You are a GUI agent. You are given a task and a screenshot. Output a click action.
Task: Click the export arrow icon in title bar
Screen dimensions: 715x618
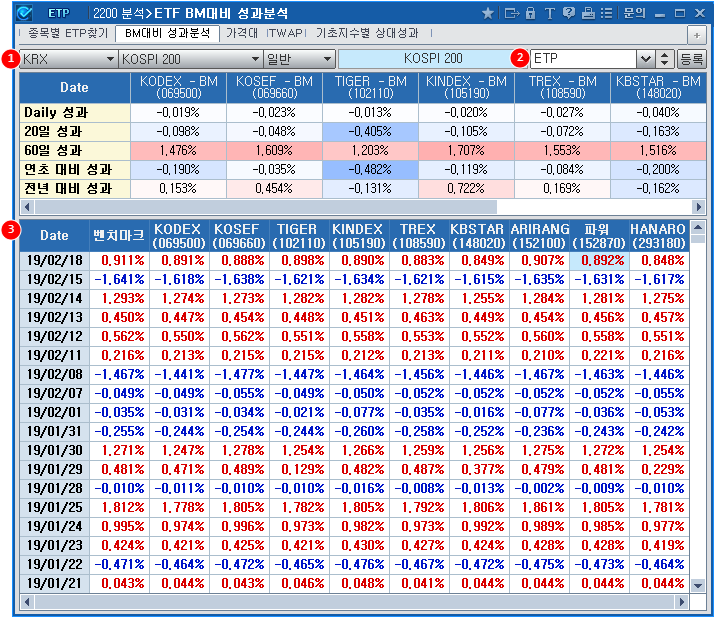tap(511, 13)
